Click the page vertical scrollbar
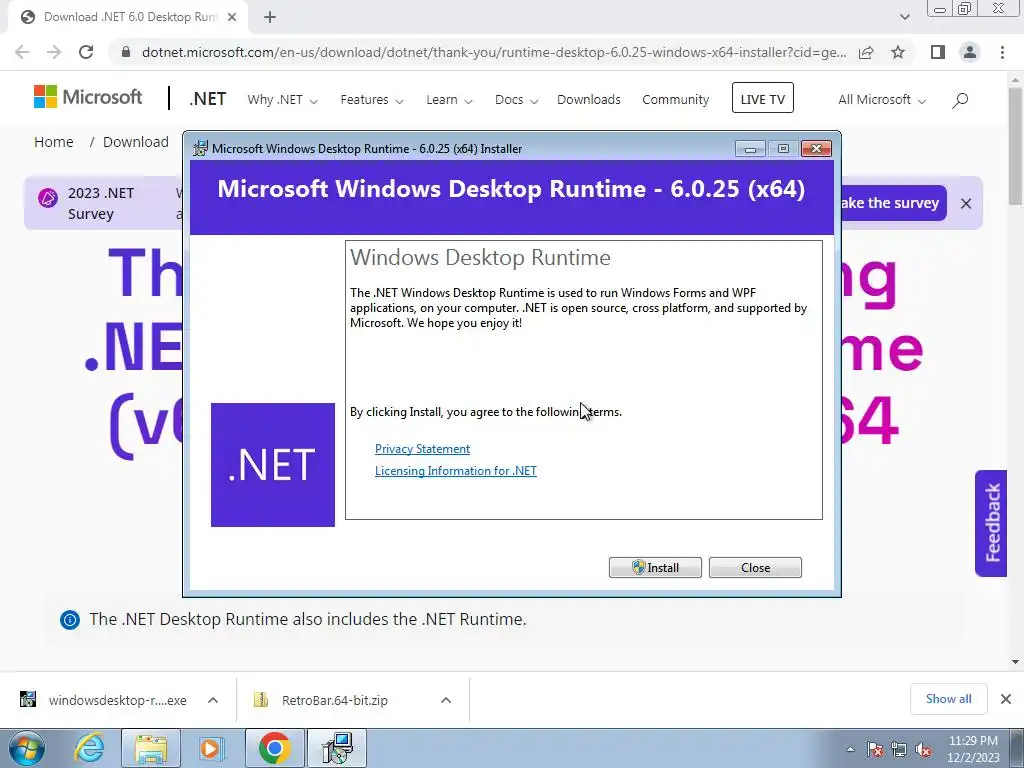 point(1016,145)
